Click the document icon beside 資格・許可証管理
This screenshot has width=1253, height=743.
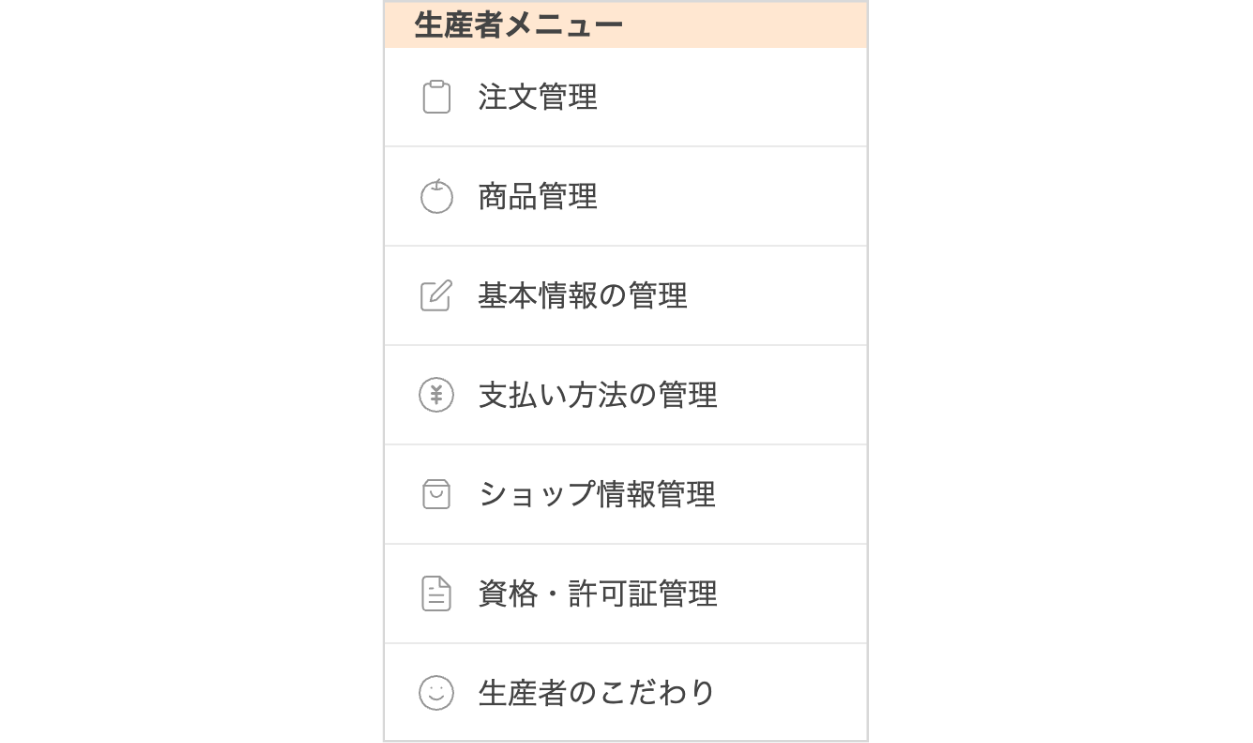click(x=434, y=592)
